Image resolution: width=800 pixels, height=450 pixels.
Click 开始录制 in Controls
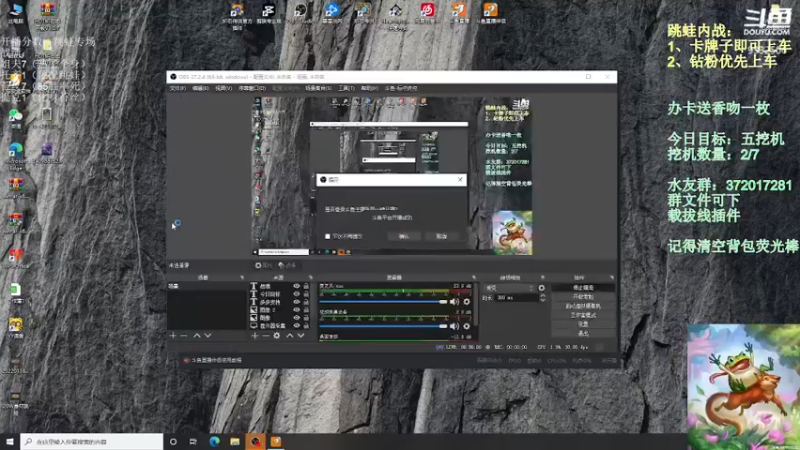click(x=583, y=297)
